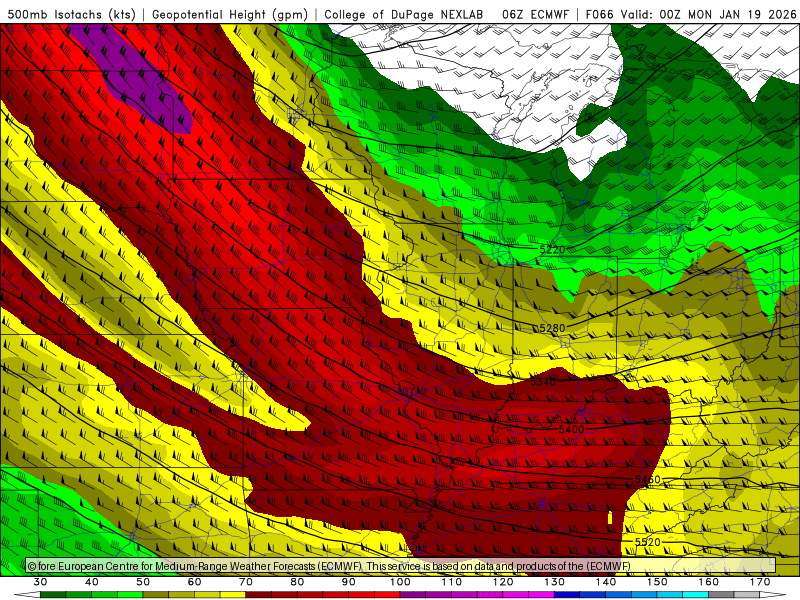The height and width of the screenshot is (600, 800).
Task: Pick the bright red swatch just before 100
Action: click(387, 595)
